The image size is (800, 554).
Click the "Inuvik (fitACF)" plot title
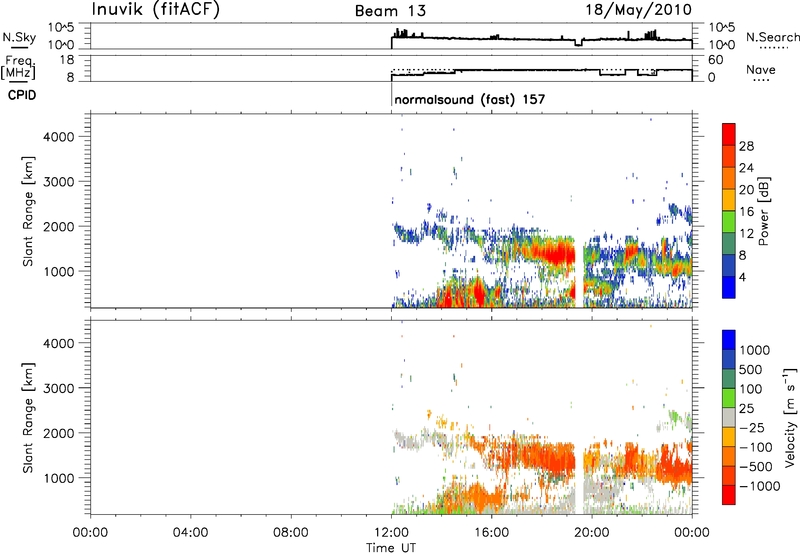click(155, 10)
